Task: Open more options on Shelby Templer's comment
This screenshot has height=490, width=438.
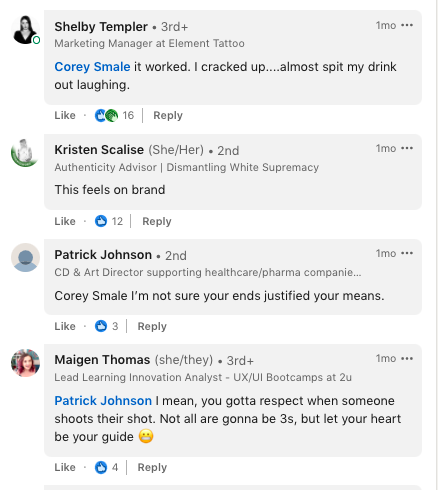Action: pyautogui.click(x=407, y=25)
